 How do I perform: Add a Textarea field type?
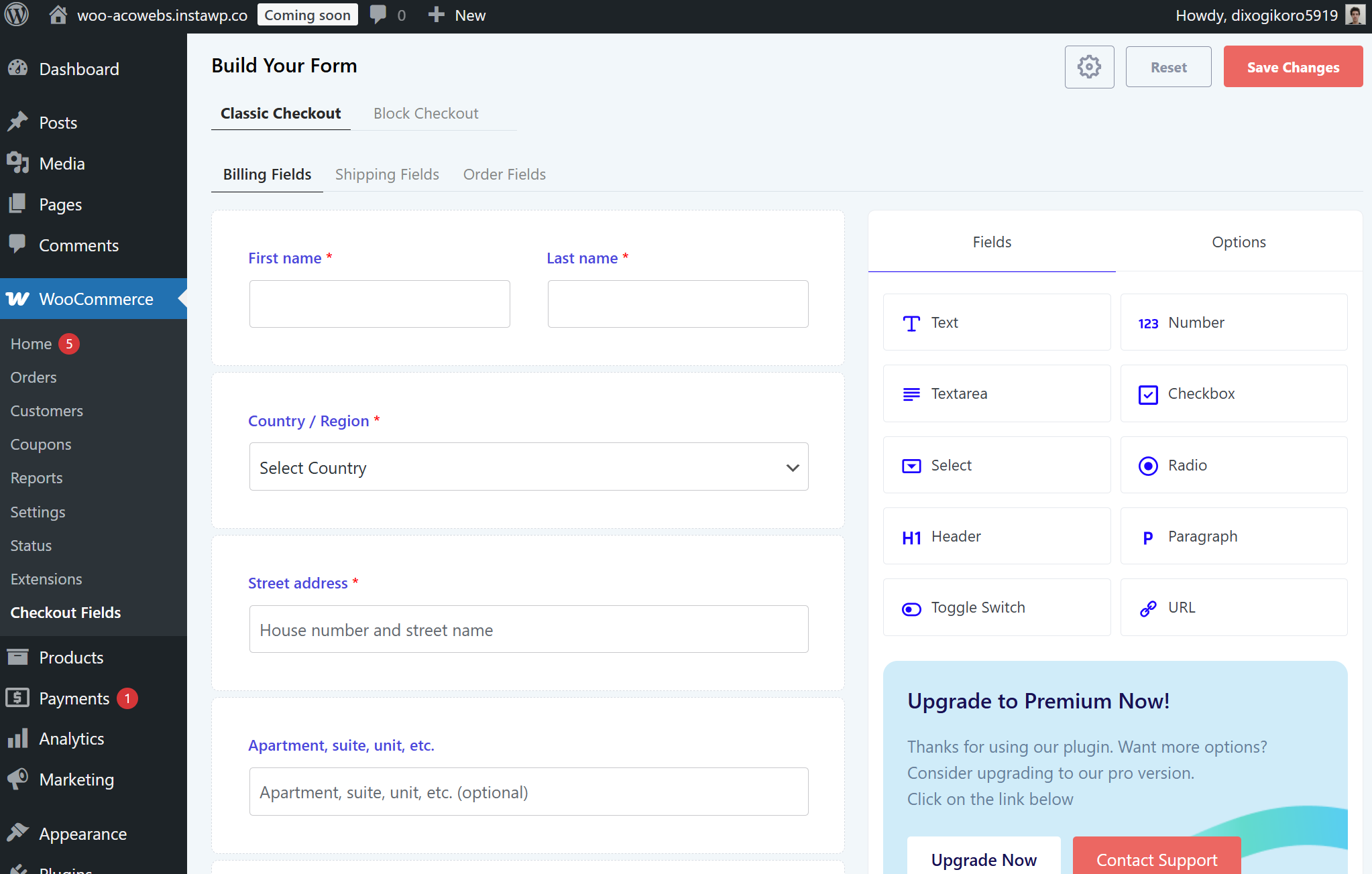[x=996, y=393]
